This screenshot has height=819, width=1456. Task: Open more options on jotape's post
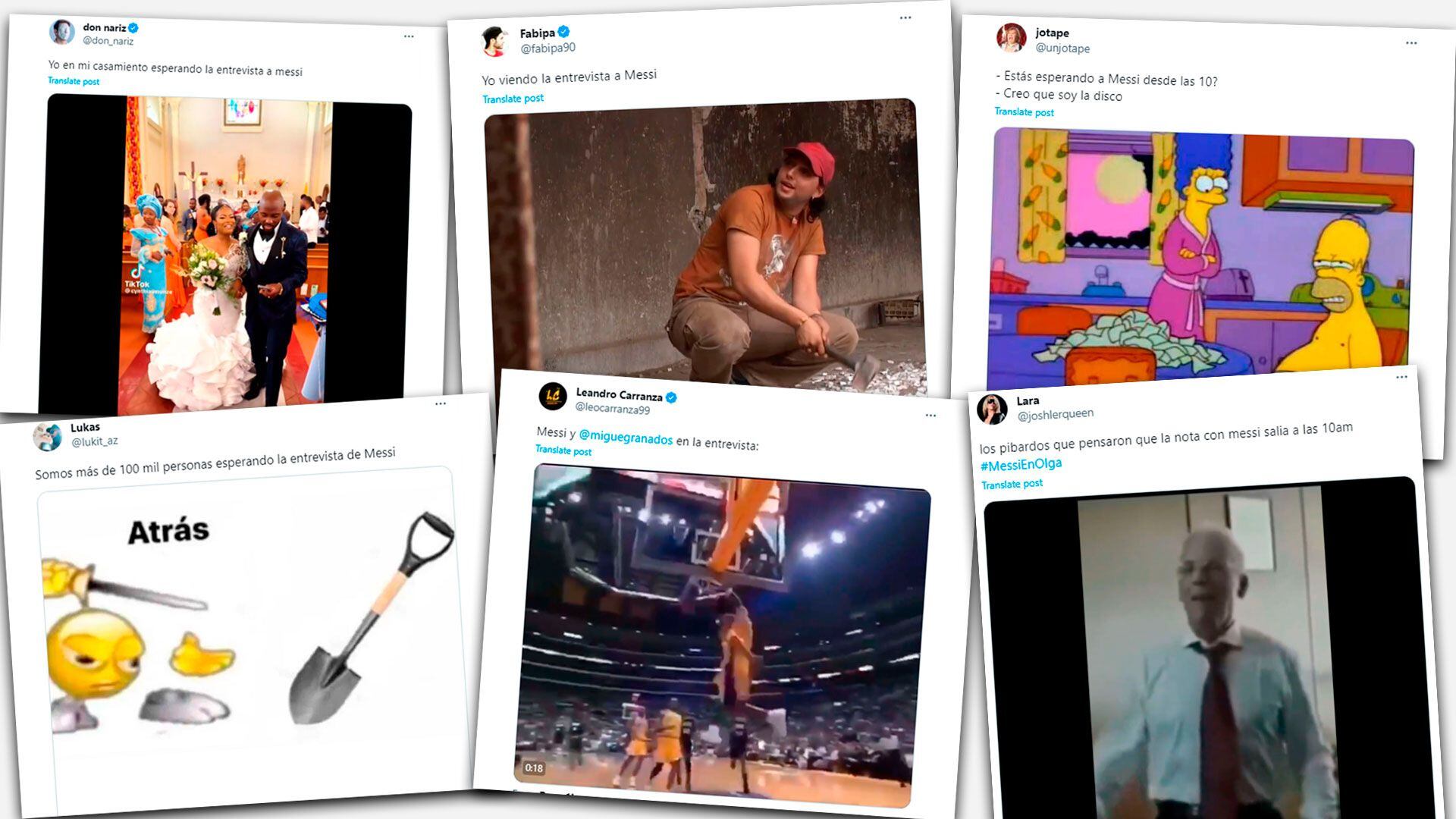(x=1411, y=43)
